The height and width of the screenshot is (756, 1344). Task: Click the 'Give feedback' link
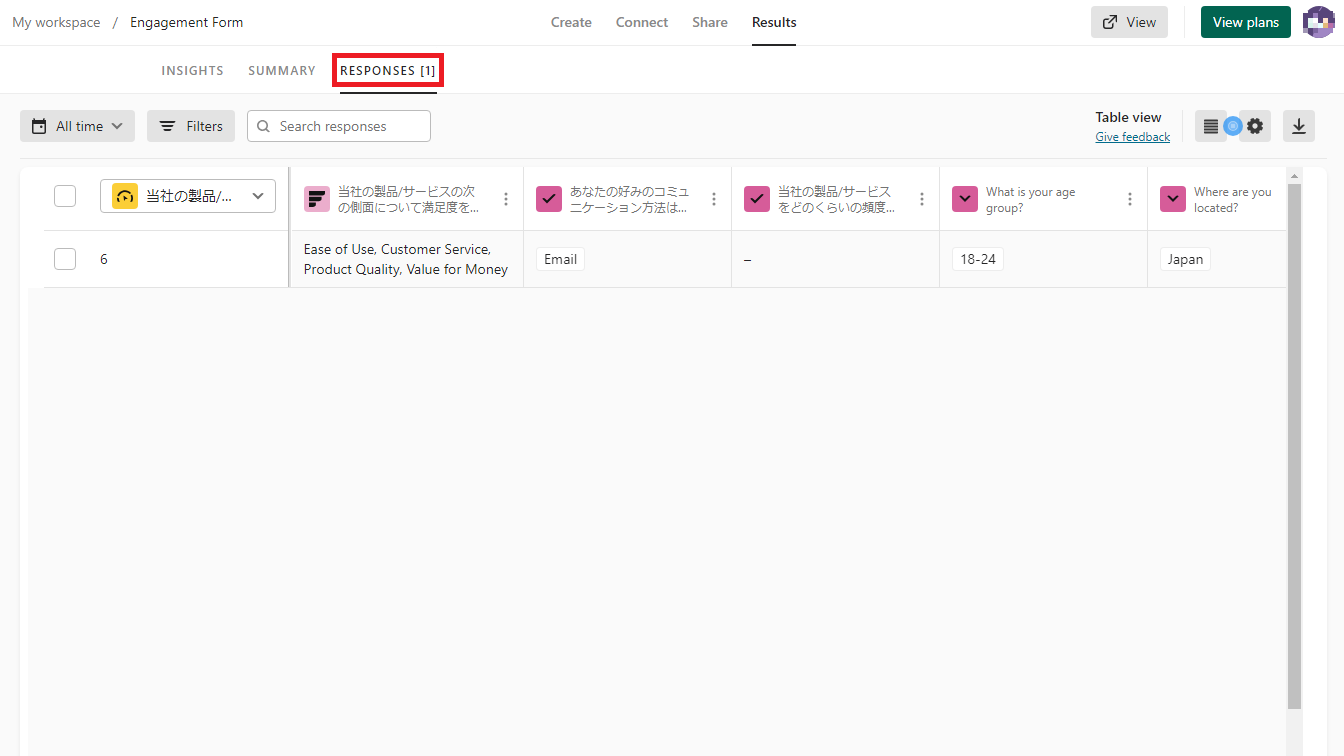click(1132, 137)
